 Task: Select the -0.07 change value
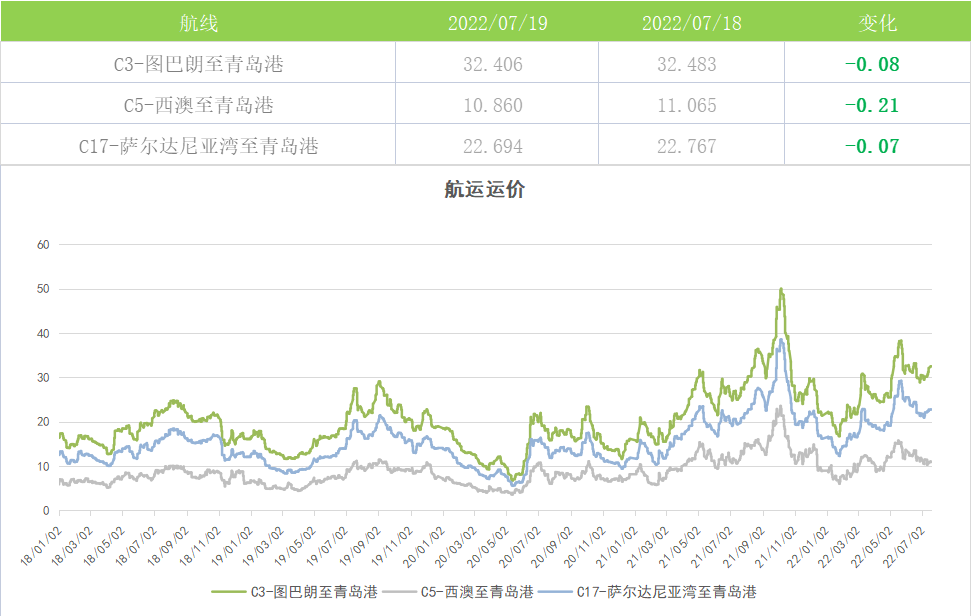[x=872, y=146]
